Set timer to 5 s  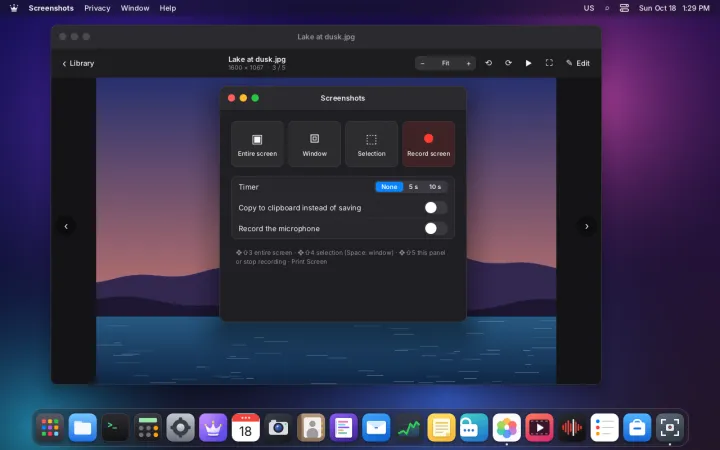coord(413,187)
